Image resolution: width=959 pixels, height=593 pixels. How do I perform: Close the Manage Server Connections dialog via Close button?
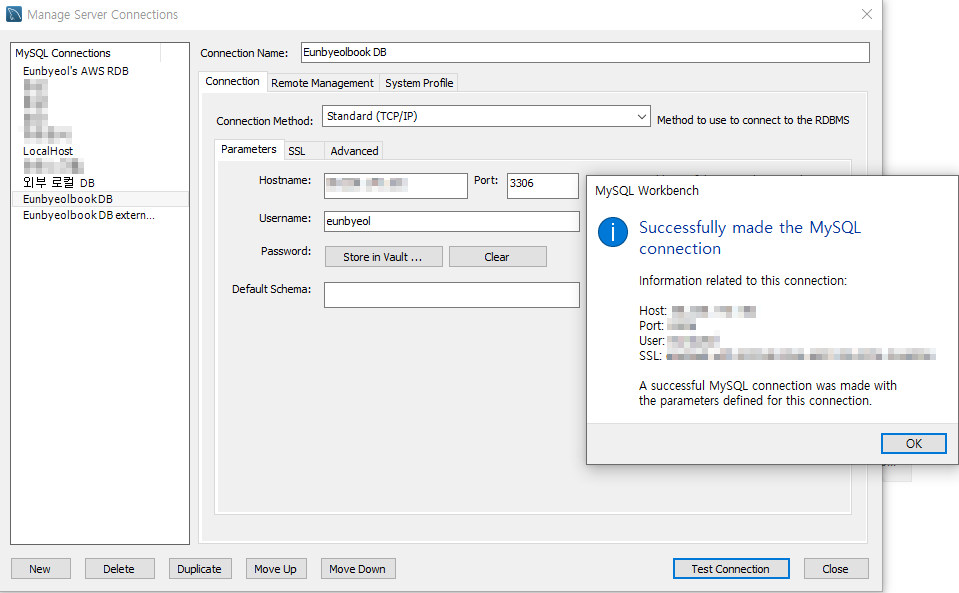(835, 569)
